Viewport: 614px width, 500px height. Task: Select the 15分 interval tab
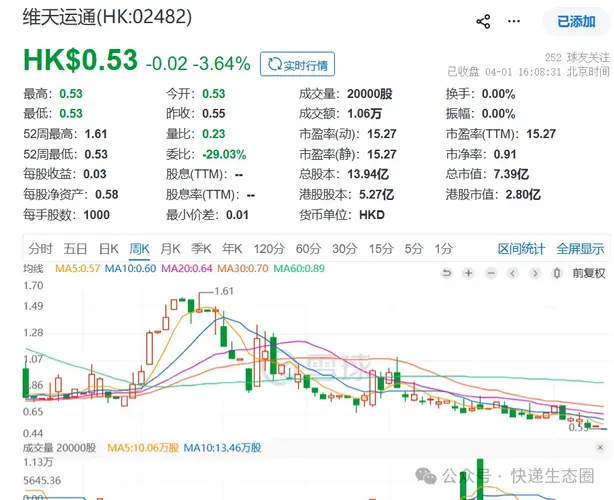(x=381, y=249)
